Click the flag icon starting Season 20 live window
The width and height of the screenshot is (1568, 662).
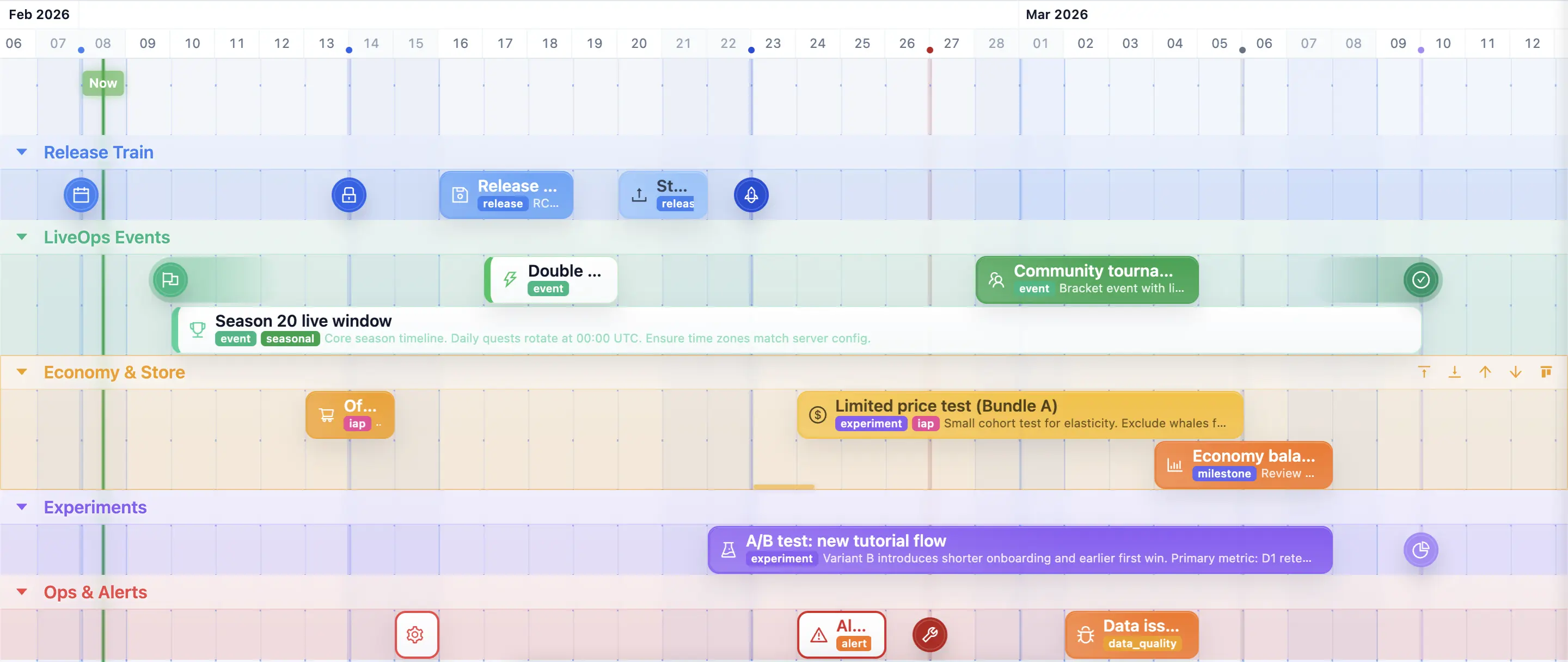coord(170,279)
